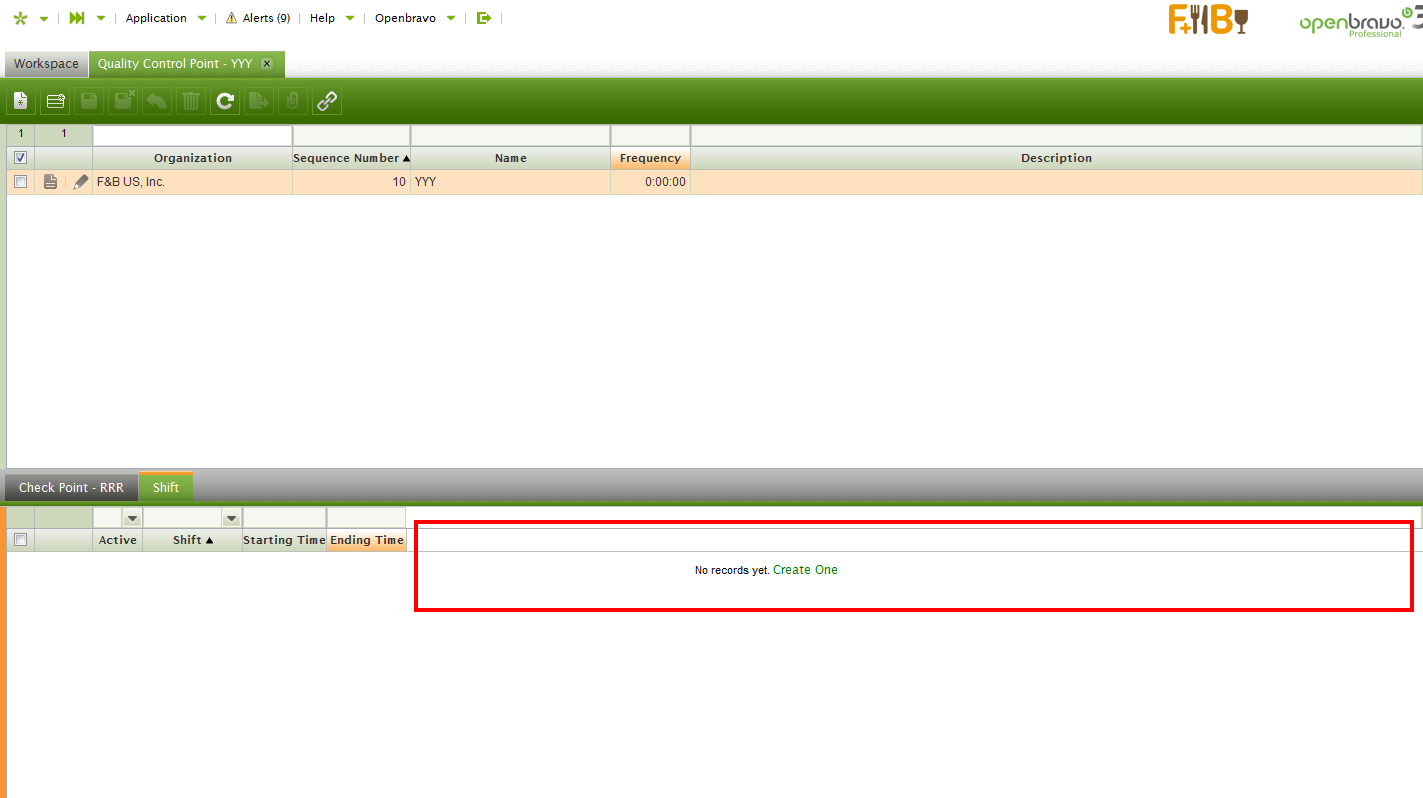The image size is (1423, 798).
Task: Open the Openbravo user menu
Action: [x=415, y=18]
